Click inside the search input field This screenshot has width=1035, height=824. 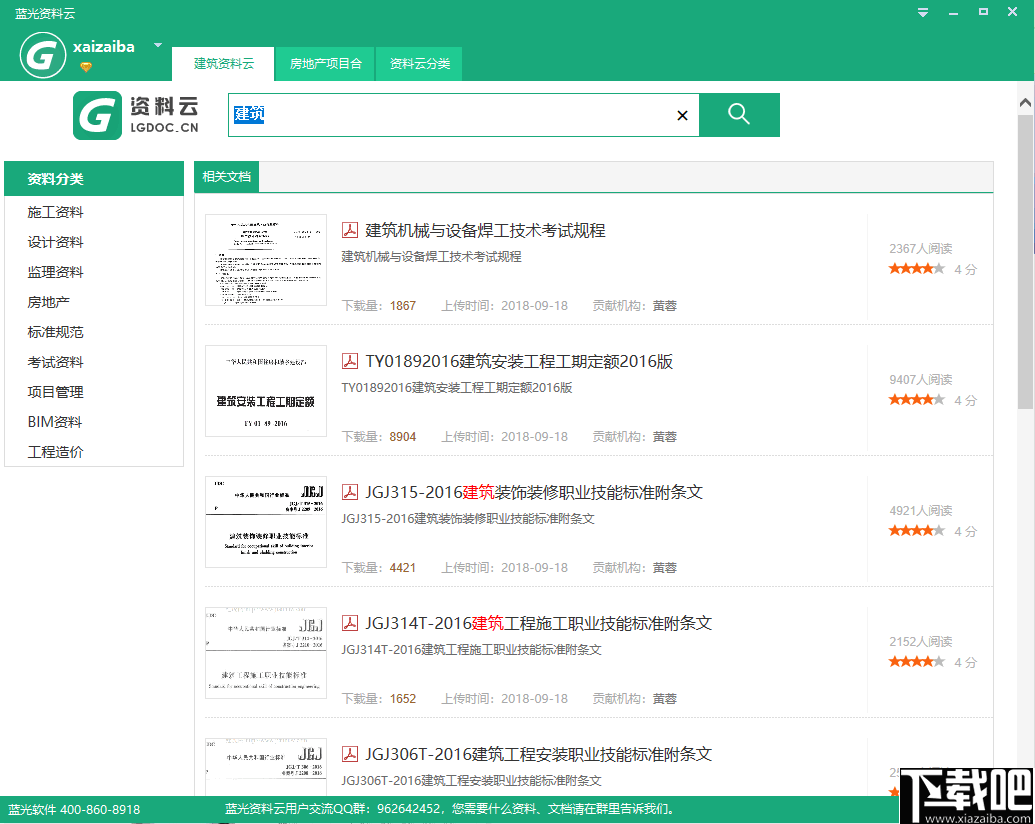(450, 115)
